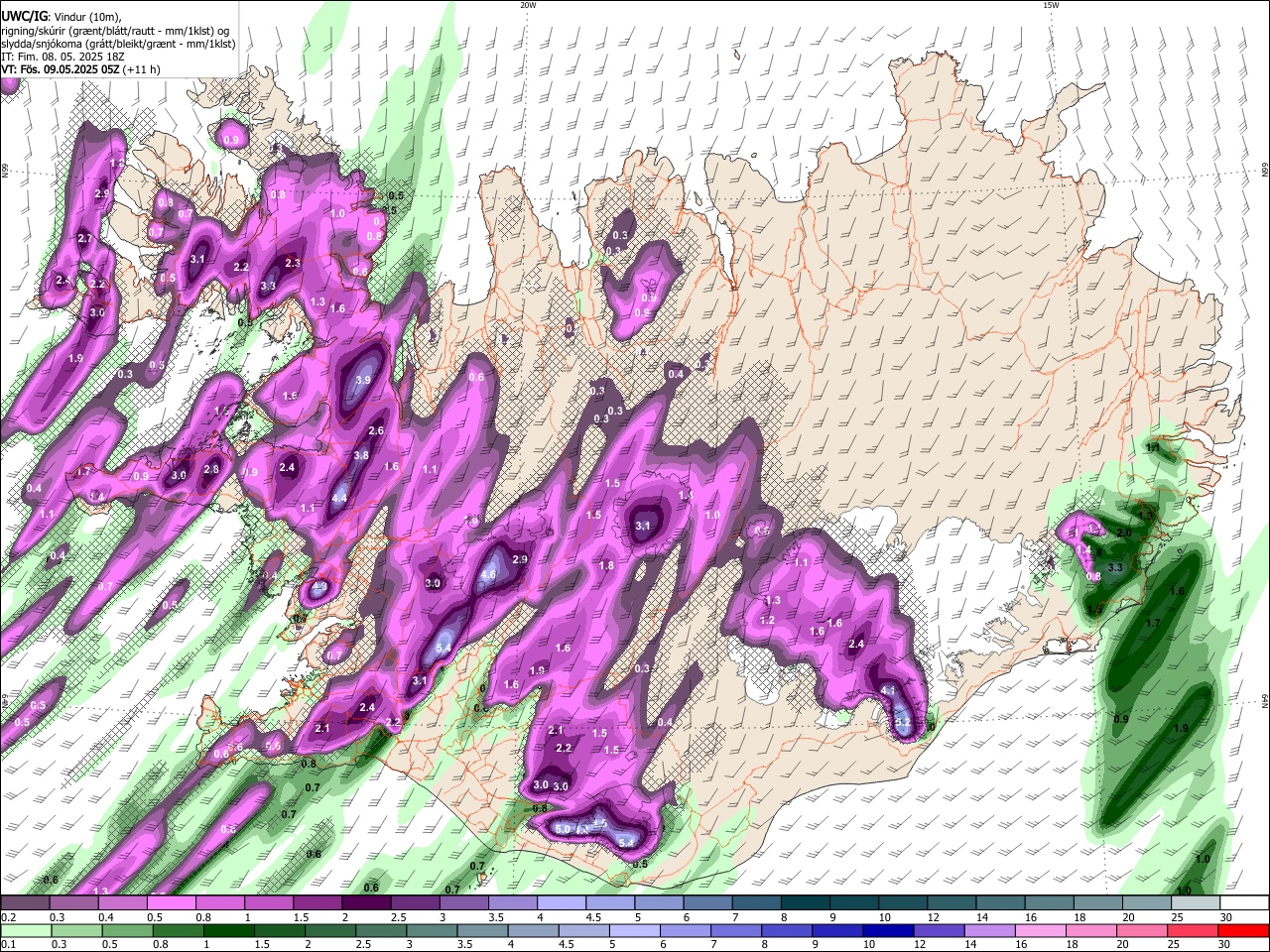Pick the bright pink swatch starting at 0.5, snow legend

(171, 903)
